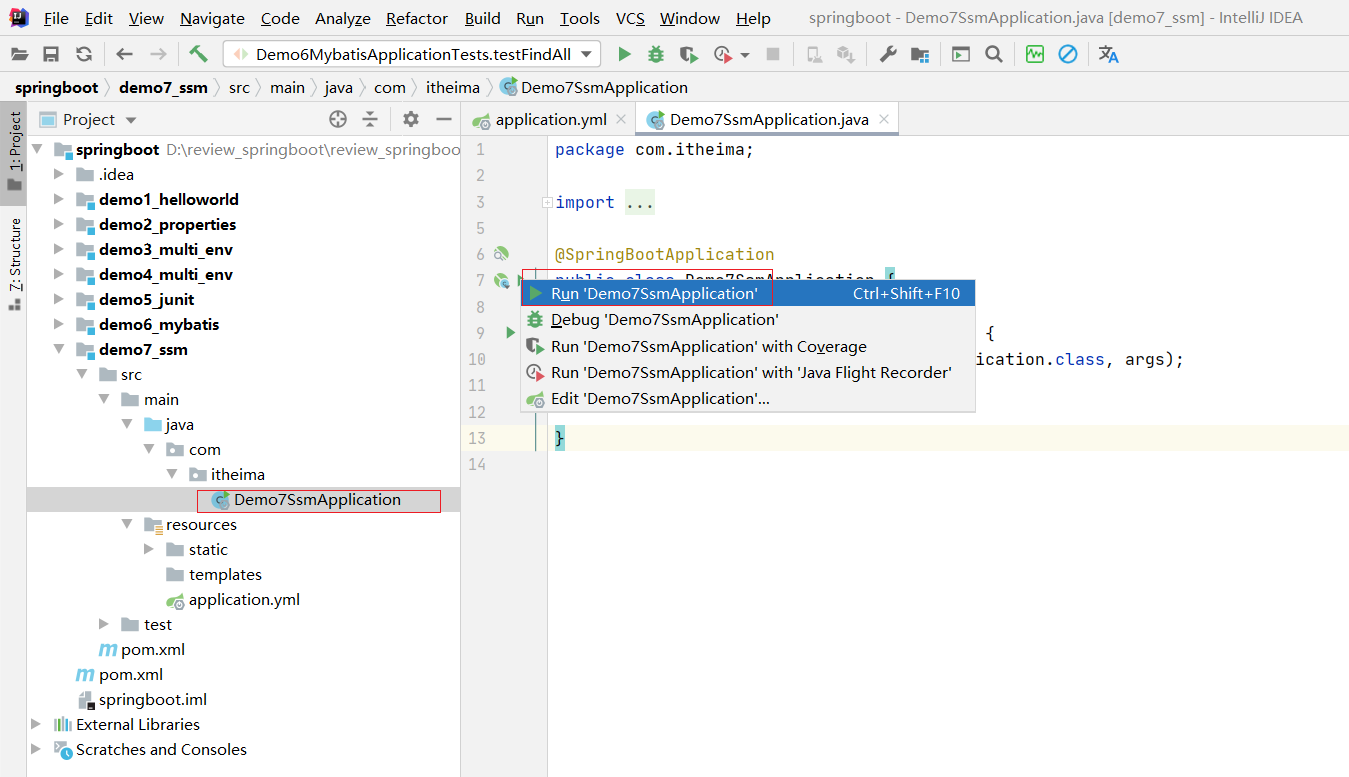Click the Synchronize refresh icon in toolbar
This screenshot has height=777, width=1349.
coord(84,54)
